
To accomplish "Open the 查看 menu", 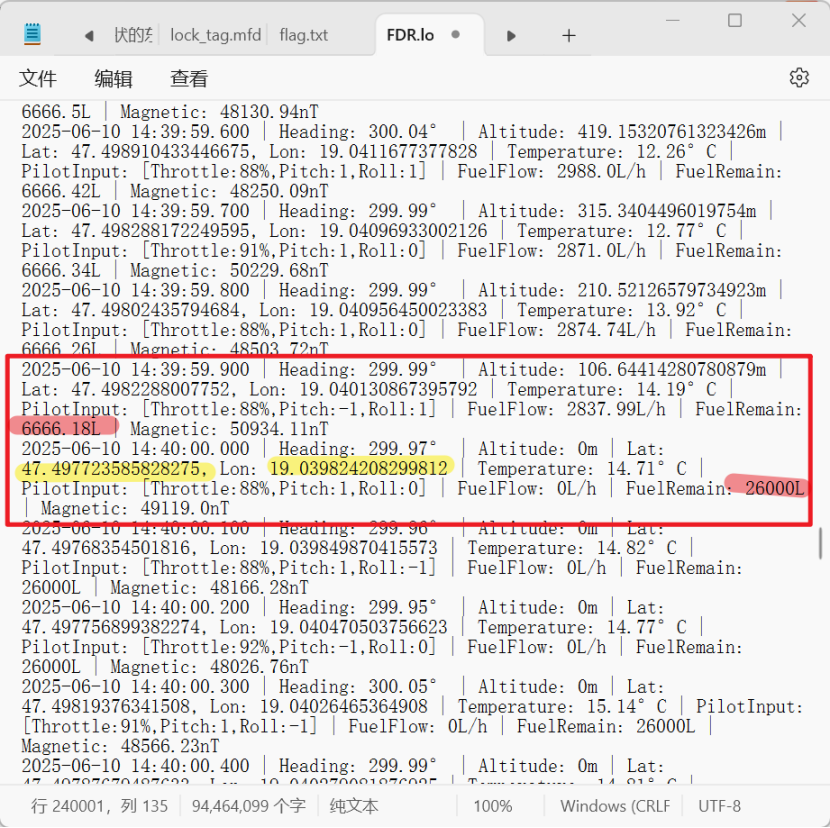I will [x=189, y=79].
